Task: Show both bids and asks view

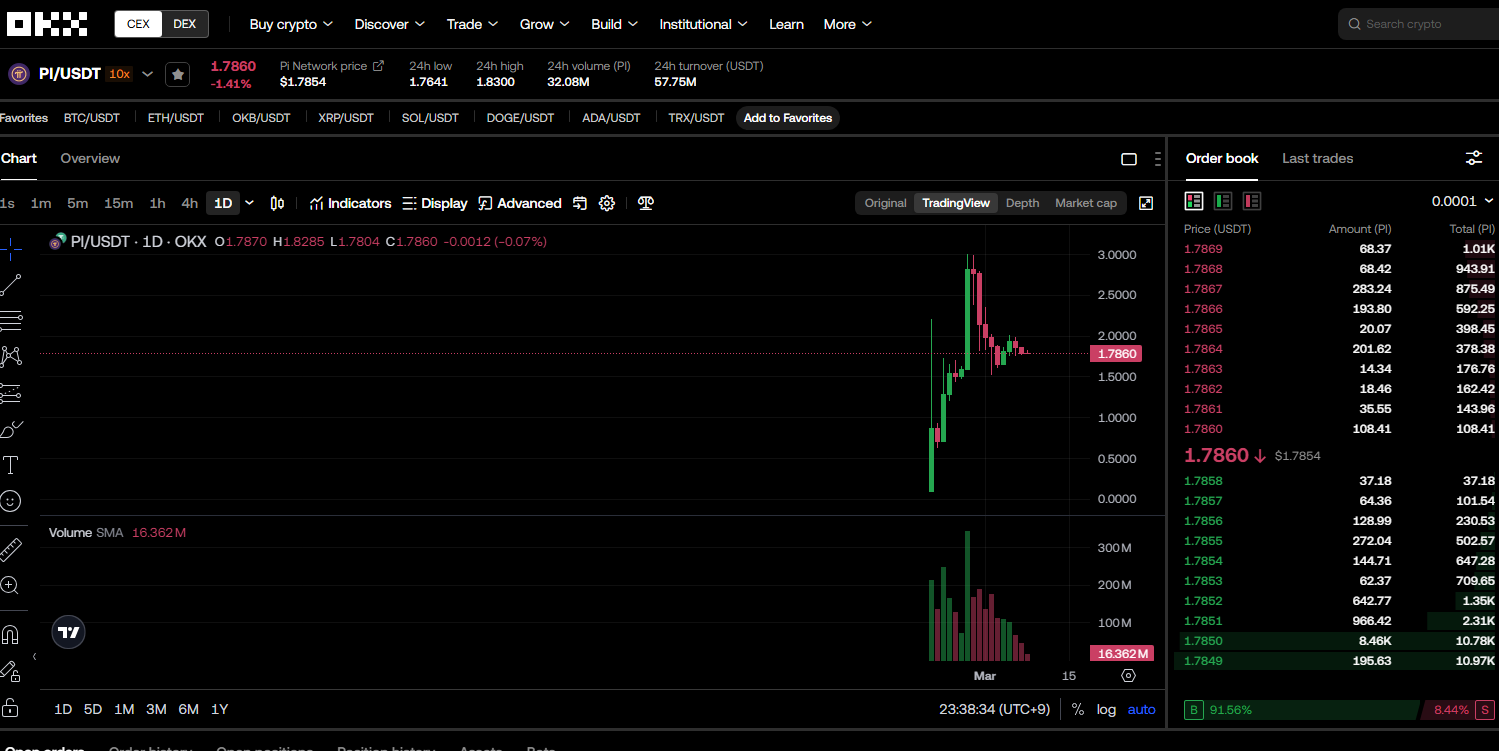Action: [1194, 201]
